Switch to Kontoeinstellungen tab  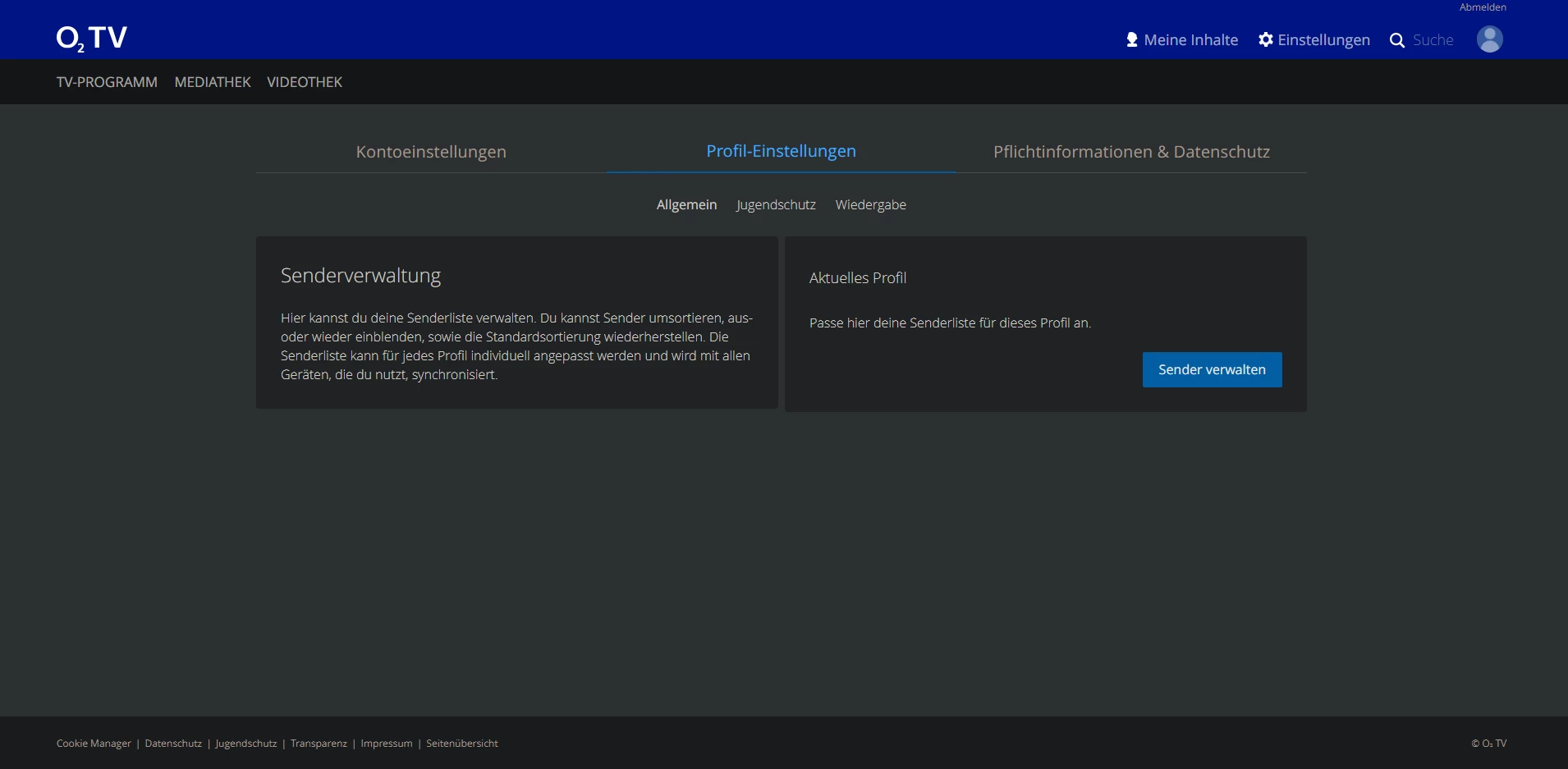(431, 152)
